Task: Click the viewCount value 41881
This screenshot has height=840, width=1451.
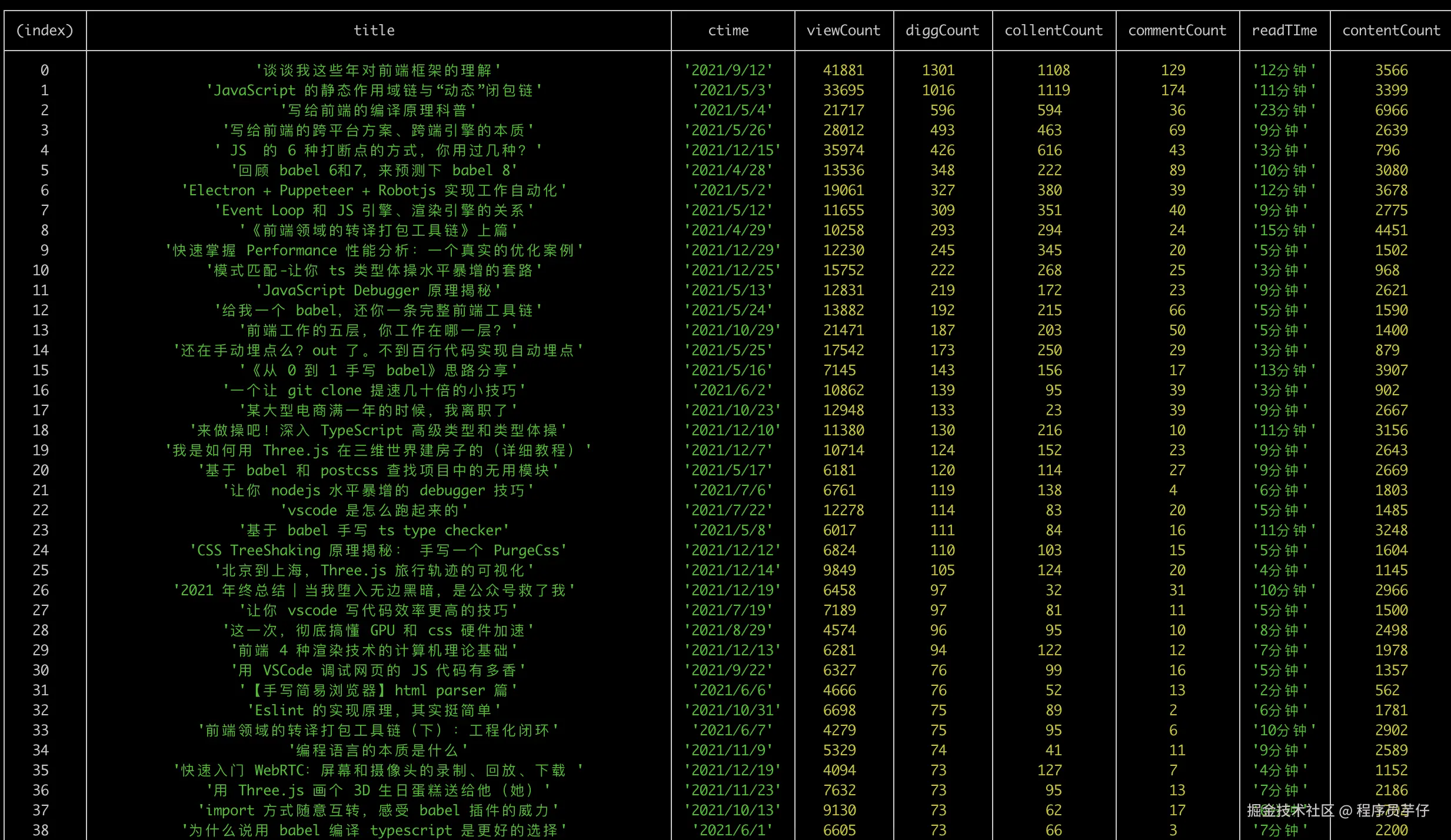Action: (x=843, y=71)
